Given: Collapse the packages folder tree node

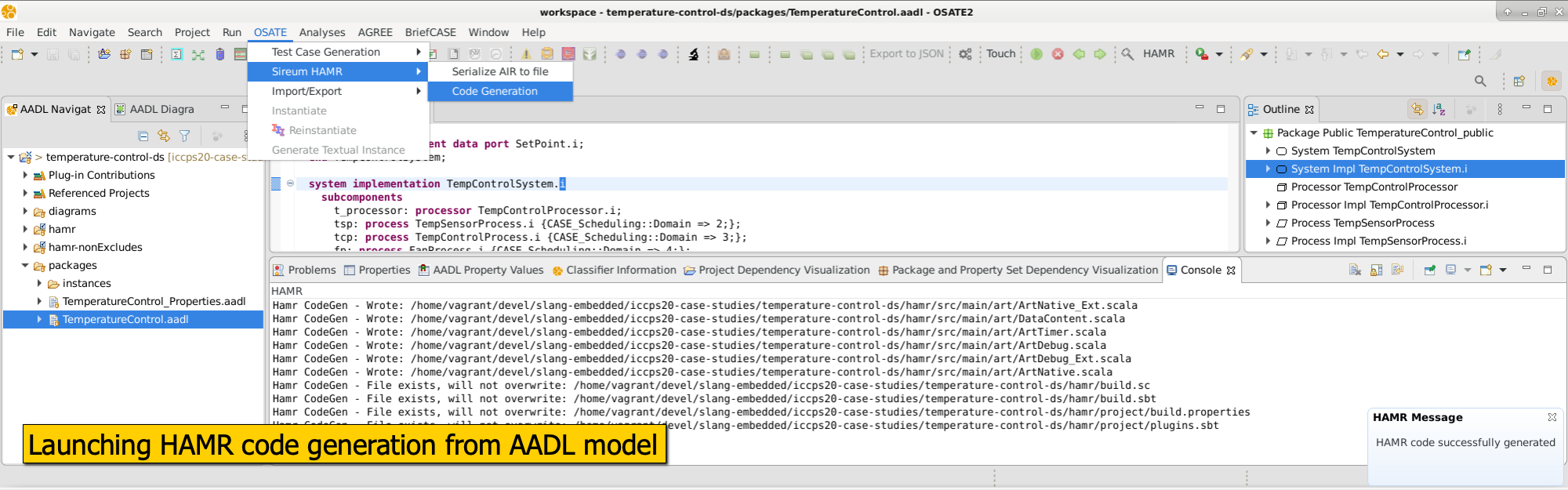Looking at the screenshot, I should (25, 266).
